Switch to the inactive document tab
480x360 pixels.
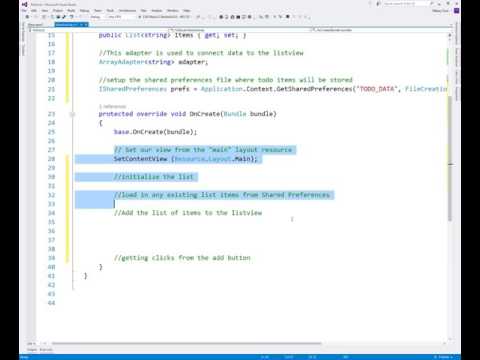pos(36,25)
